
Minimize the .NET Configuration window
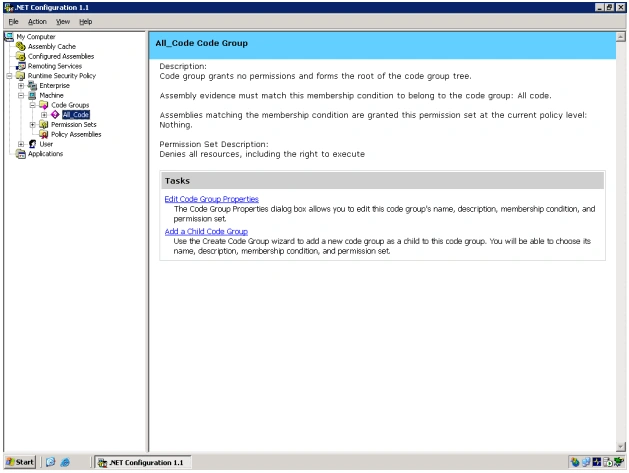[599, 7]
